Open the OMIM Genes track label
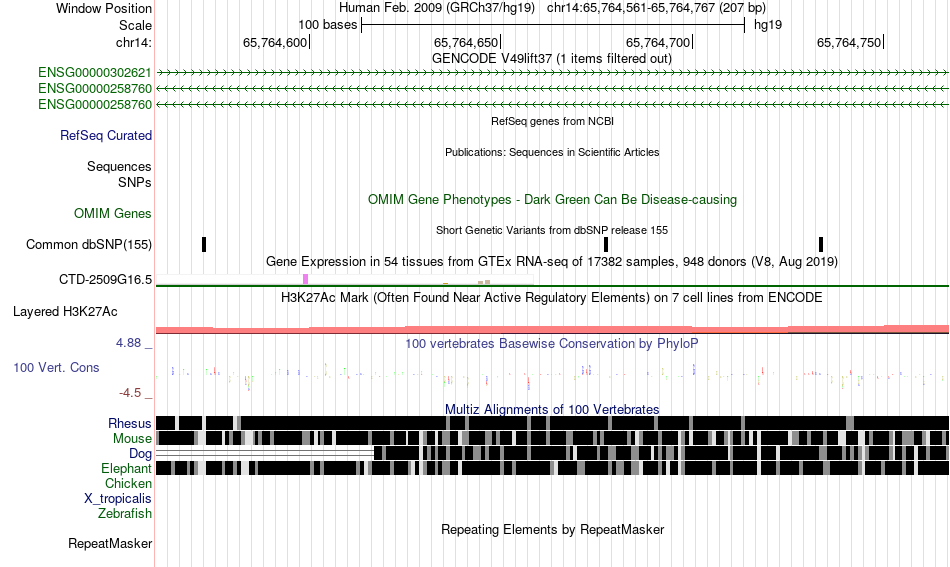 [x=113, y=214]
